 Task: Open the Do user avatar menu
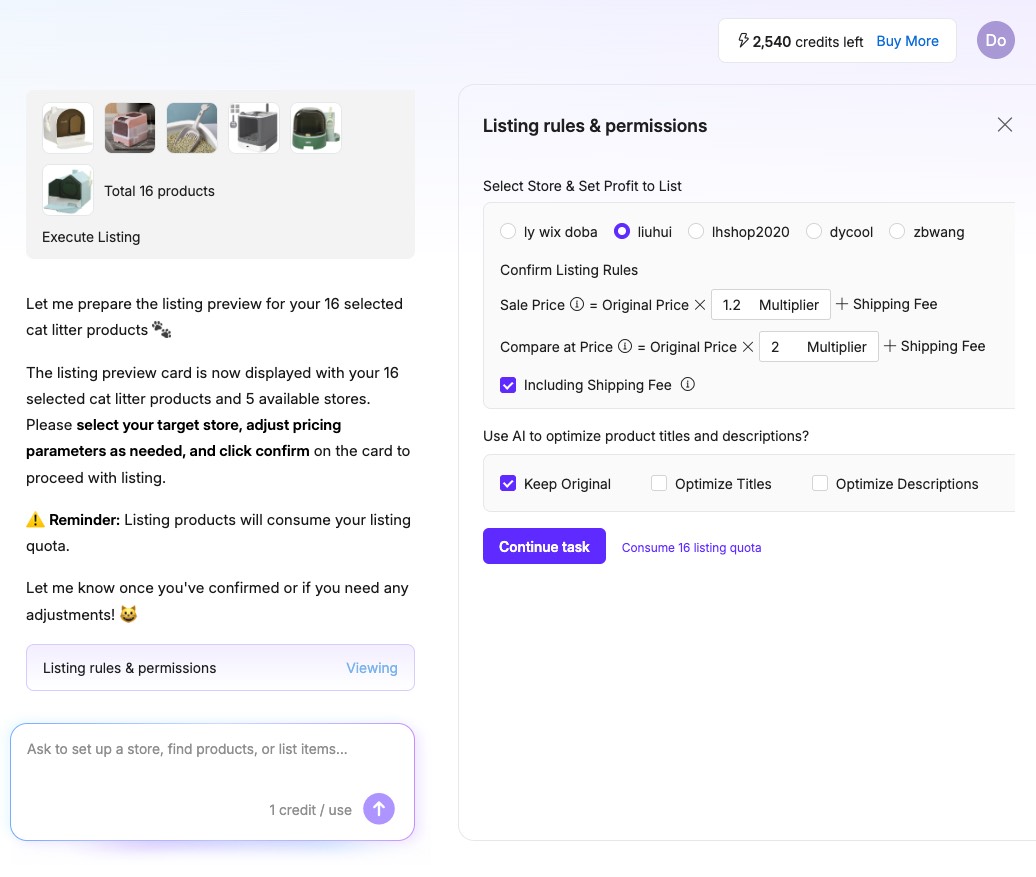(x=995, y=40)
